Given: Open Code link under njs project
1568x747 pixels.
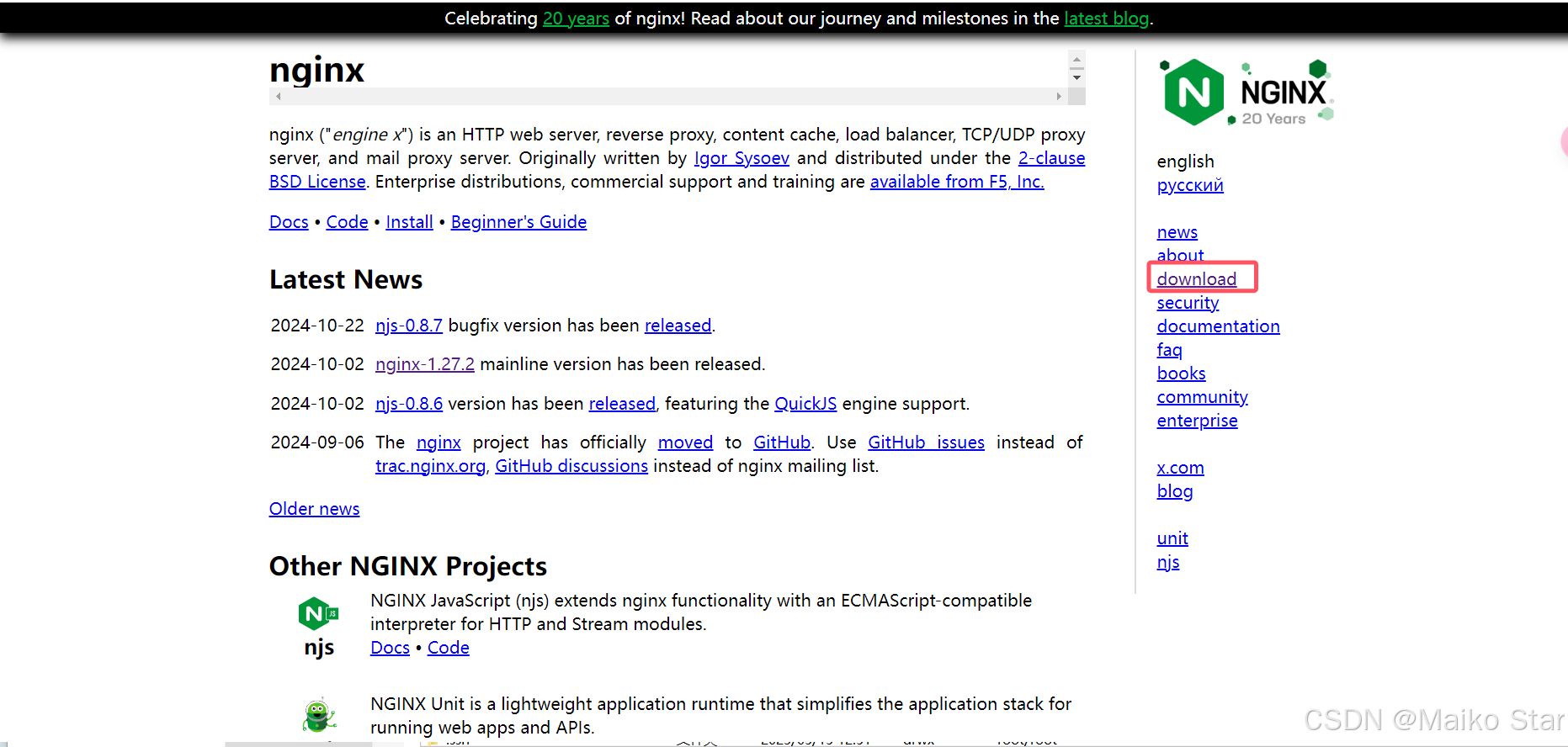Looking at the screenshot, I should coord(448,648).
